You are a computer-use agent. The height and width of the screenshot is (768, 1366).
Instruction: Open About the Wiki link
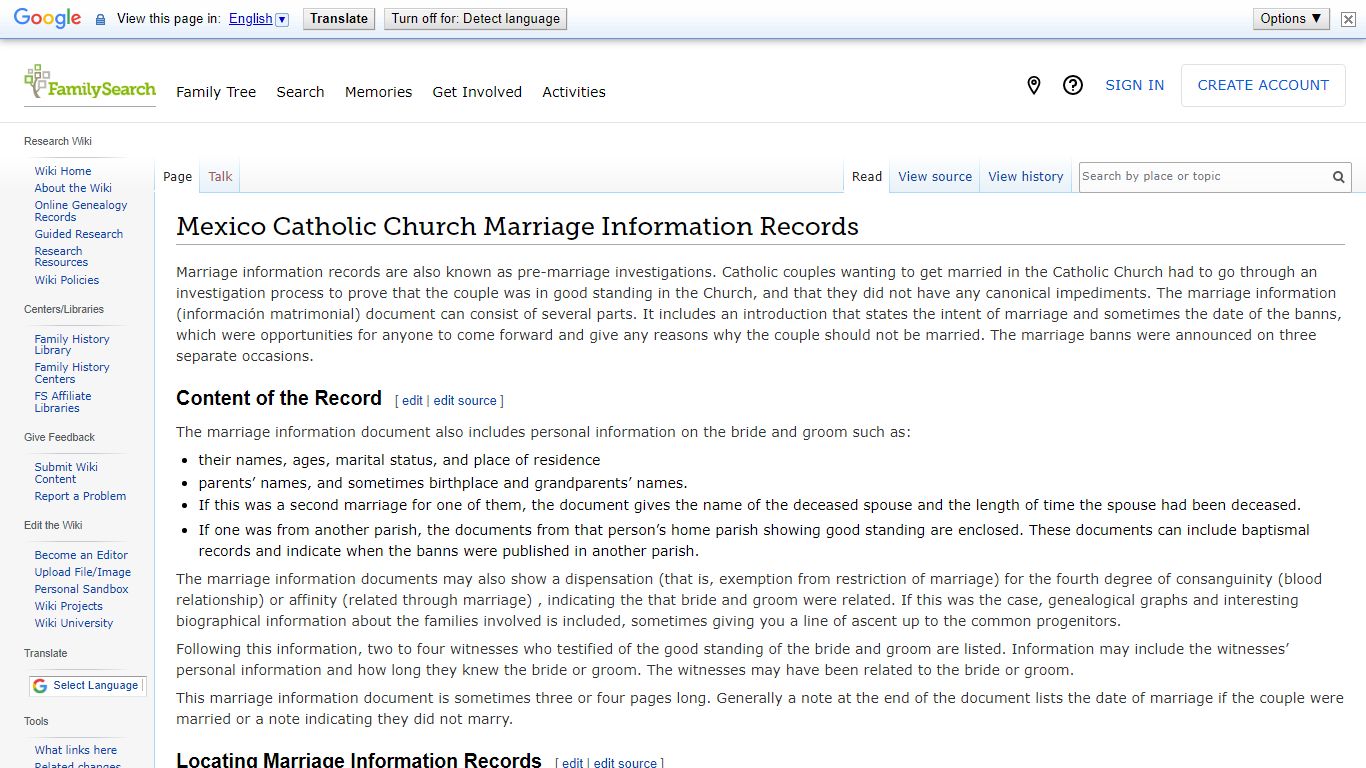click(x=73, y=188)
